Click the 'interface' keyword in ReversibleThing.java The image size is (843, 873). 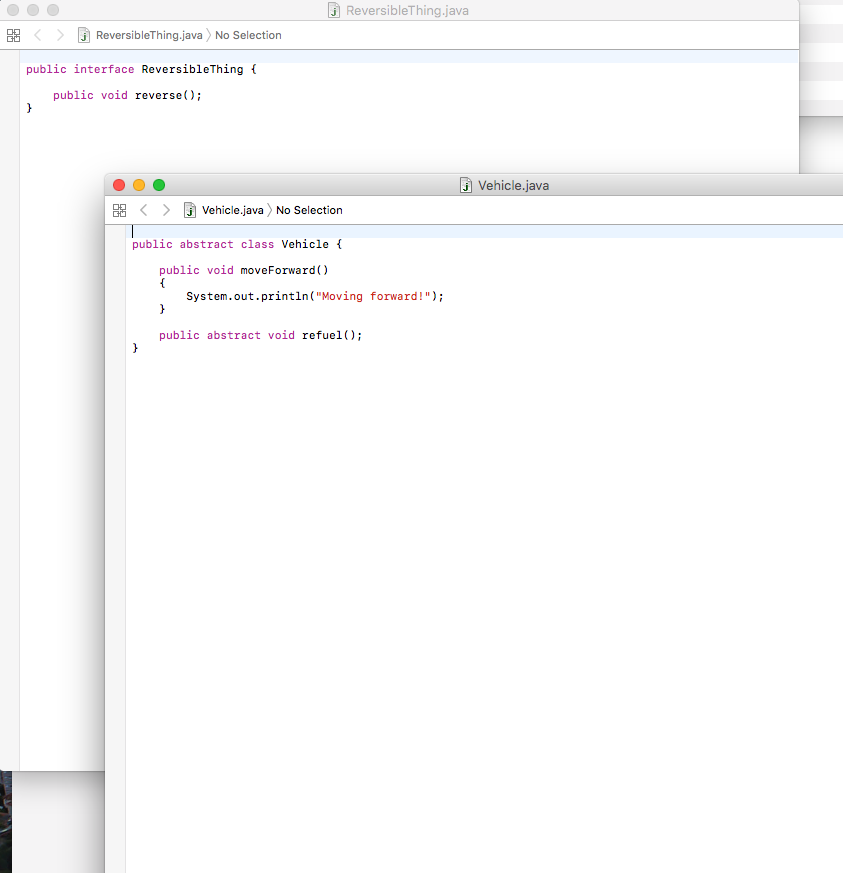coord(104,69)
